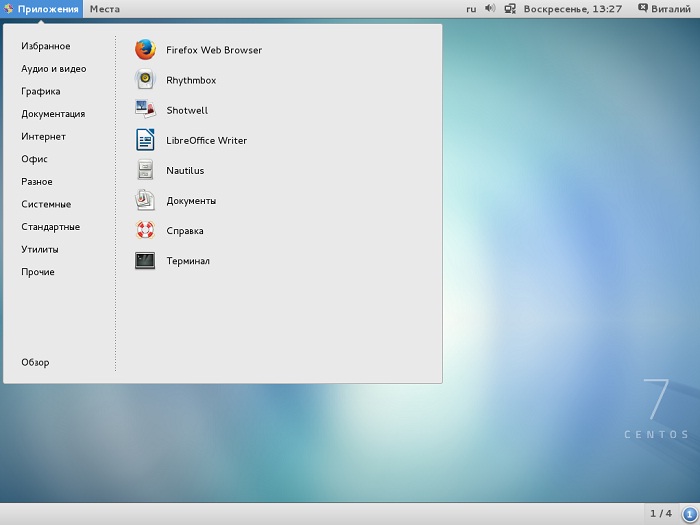Open LibreOffice Writer document icon
This screenshot has height=525, width=700.
pos(145,140)
